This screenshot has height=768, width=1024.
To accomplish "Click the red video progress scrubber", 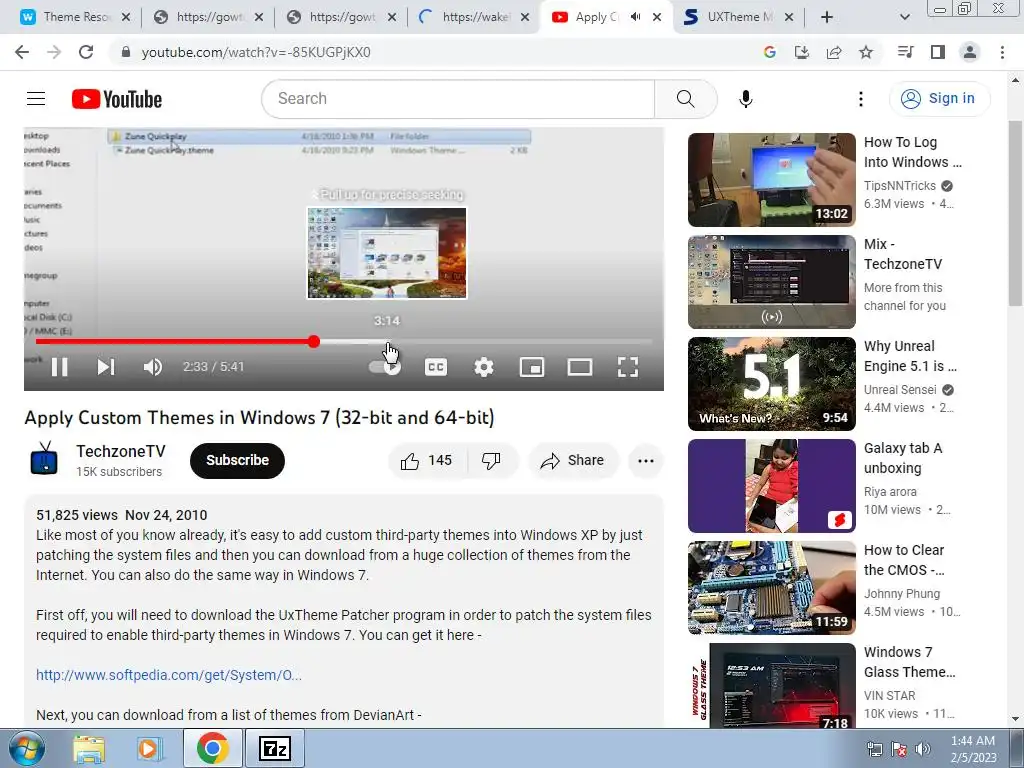I will [314, 341].
